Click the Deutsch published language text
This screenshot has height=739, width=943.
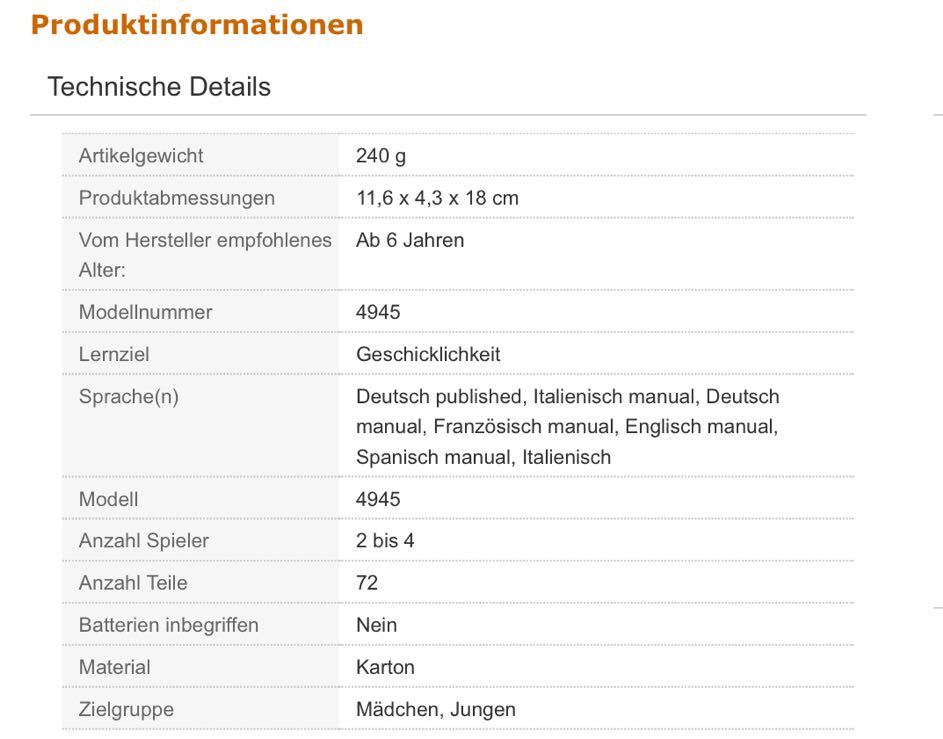point(439,396)
